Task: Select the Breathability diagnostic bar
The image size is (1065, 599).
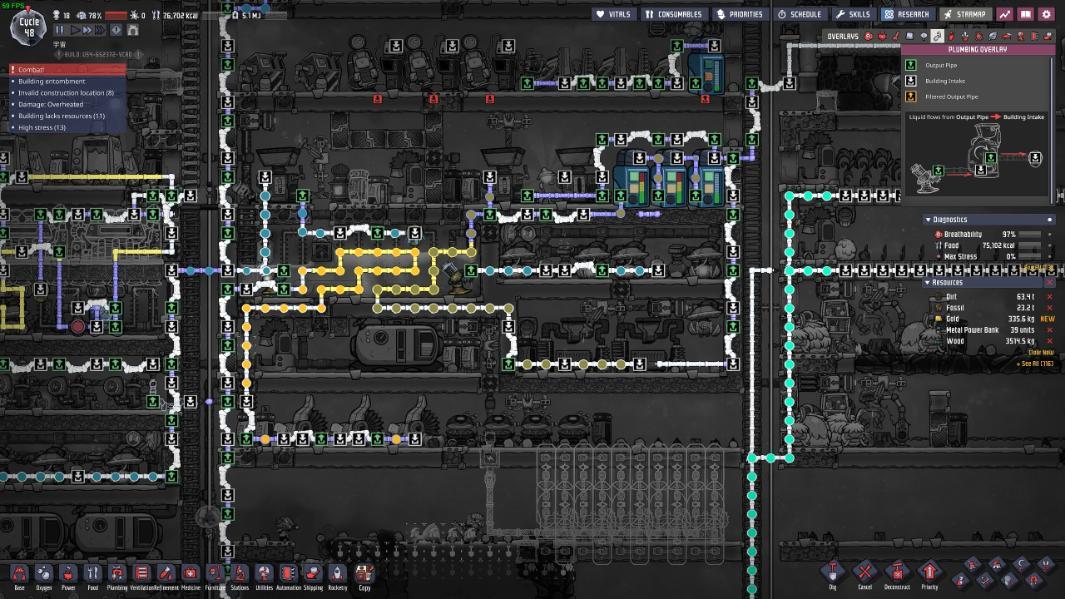Action: point(1030,234)
